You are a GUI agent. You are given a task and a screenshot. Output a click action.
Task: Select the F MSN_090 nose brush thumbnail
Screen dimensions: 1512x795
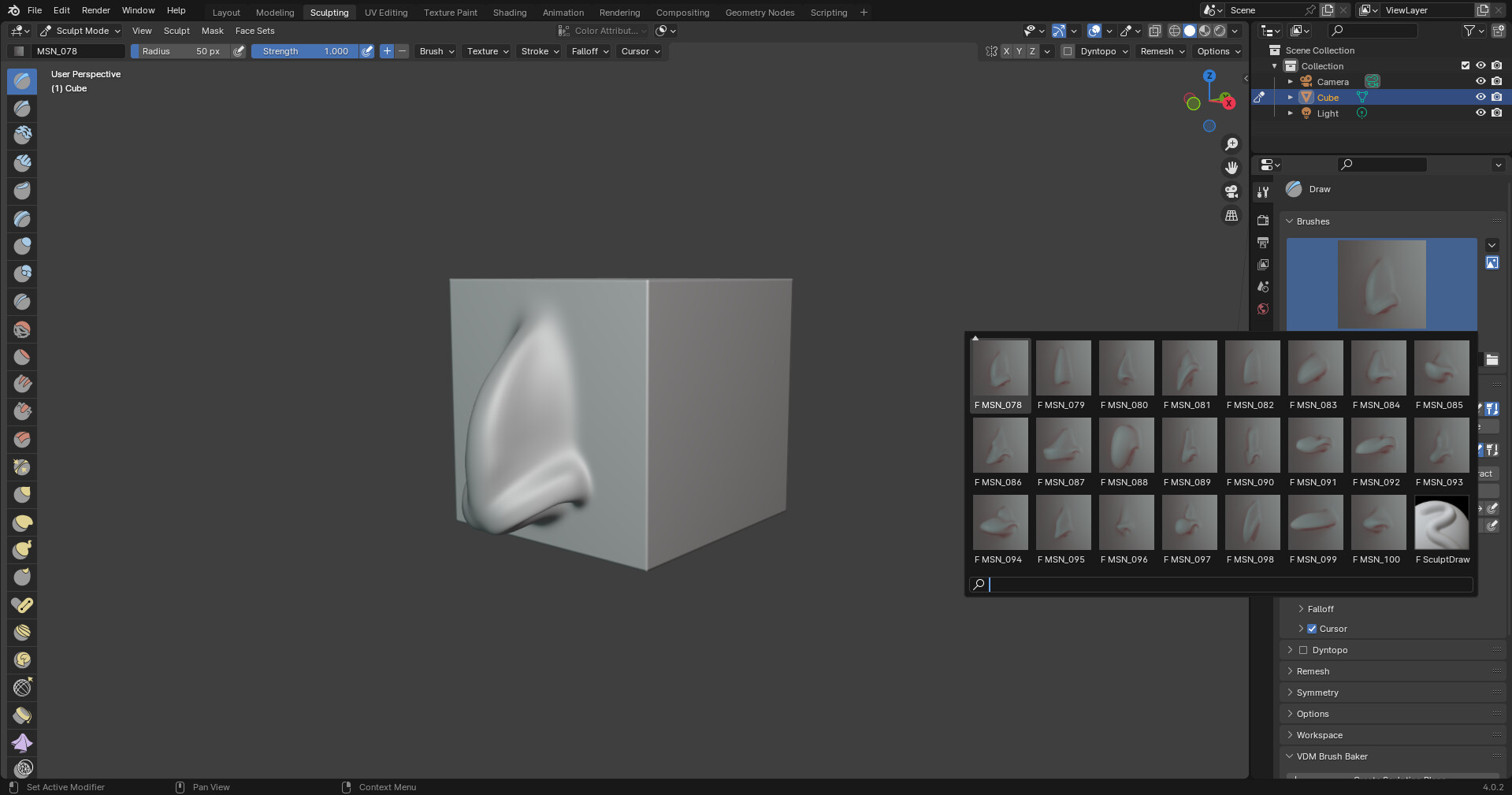click(1252, 445)
